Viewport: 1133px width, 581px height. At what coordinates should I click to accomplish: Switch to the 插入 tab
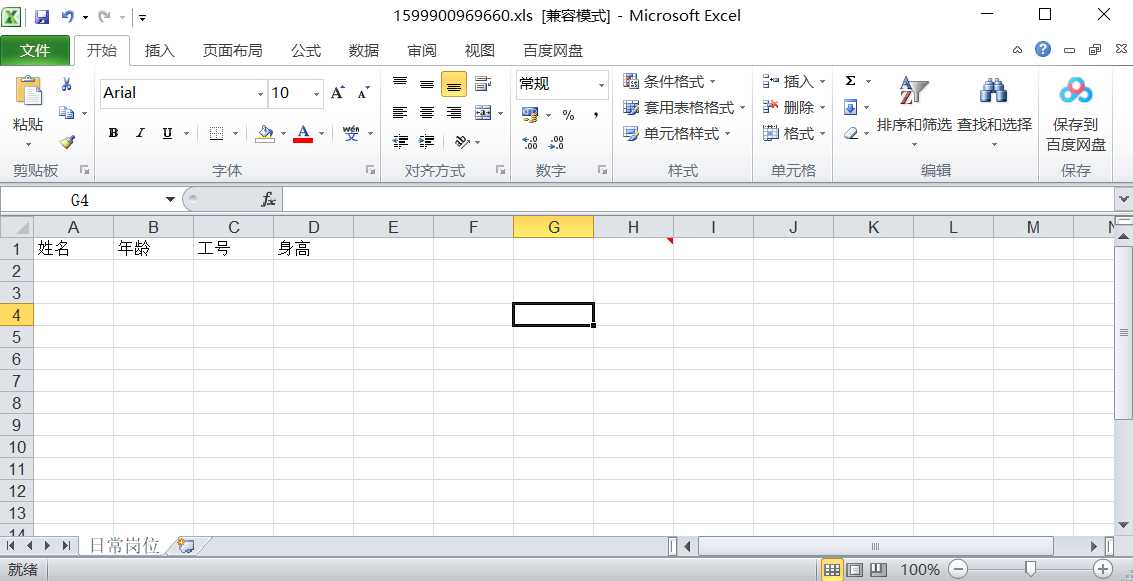[159, 50]
